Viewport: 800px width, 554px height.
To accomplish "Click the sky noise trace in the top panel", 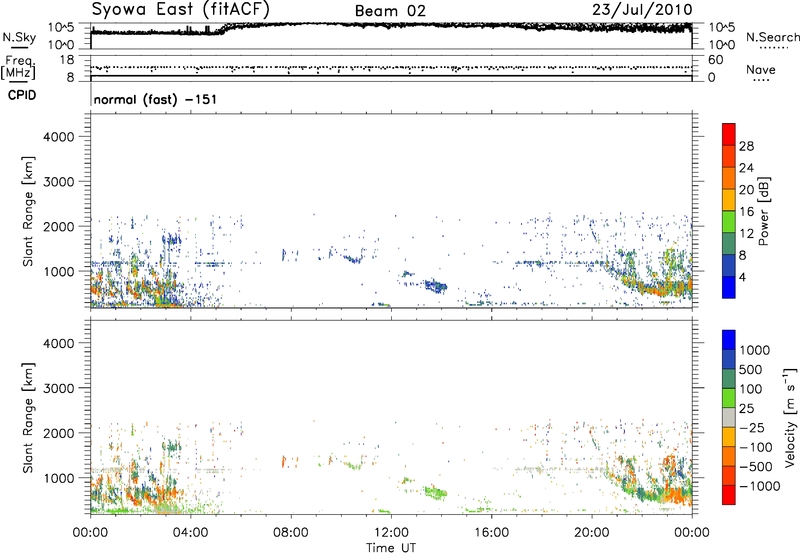I will [391, 28].
